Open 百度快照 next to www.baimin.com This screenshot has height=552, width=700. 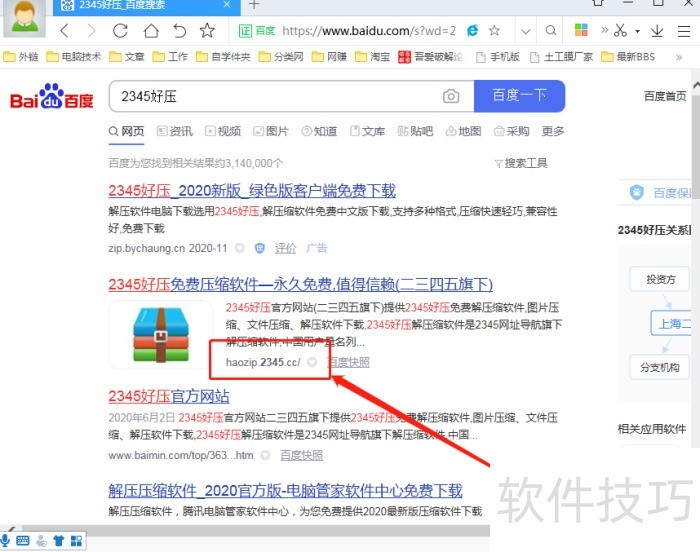click(x=301, y=456)
